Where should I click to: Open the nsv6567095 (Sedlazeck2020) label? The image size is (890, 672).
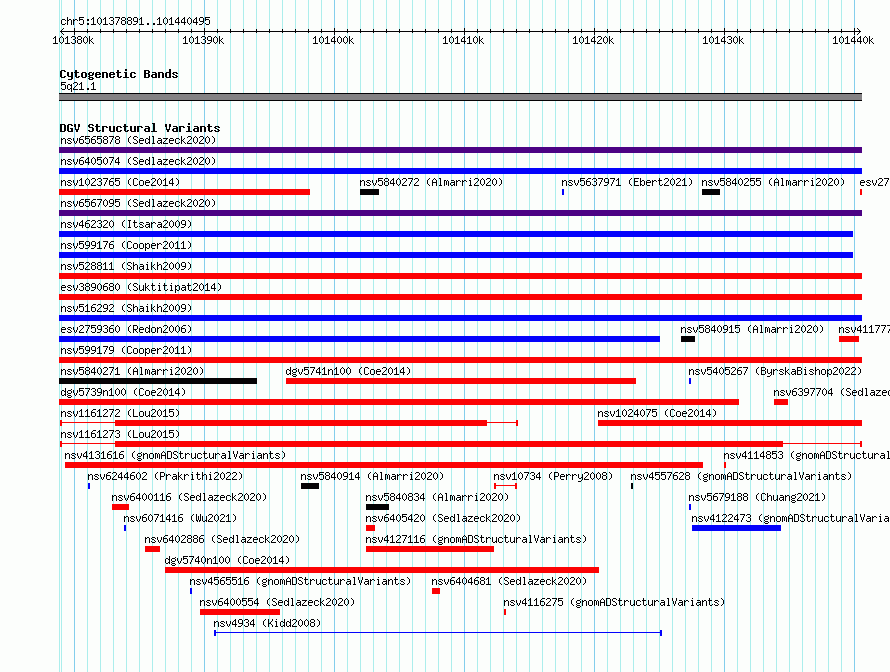(x=138, y=203)
